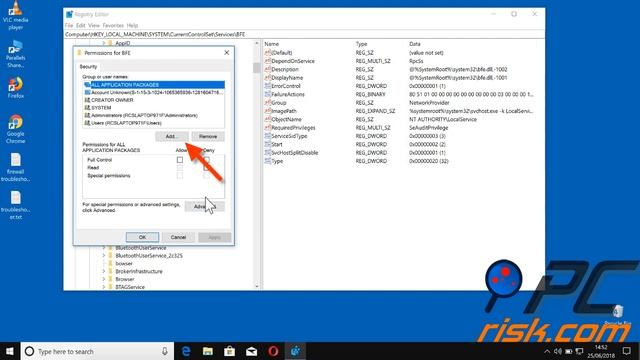This screenshot has height=360, width=640.
Task: Check Allow for Full Control
Action: pyautogui.click(x=180, y=160)
